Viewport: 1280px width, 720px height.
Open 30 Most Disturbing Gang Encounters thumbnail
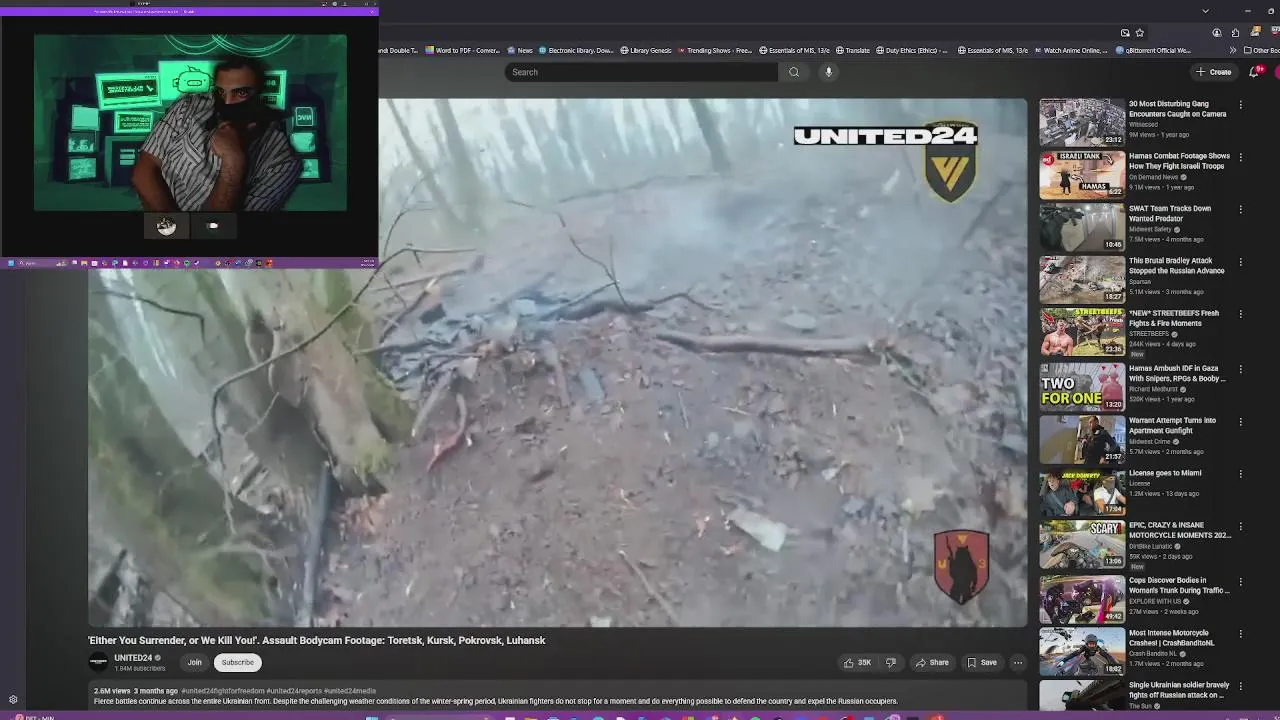[1082, 122]
